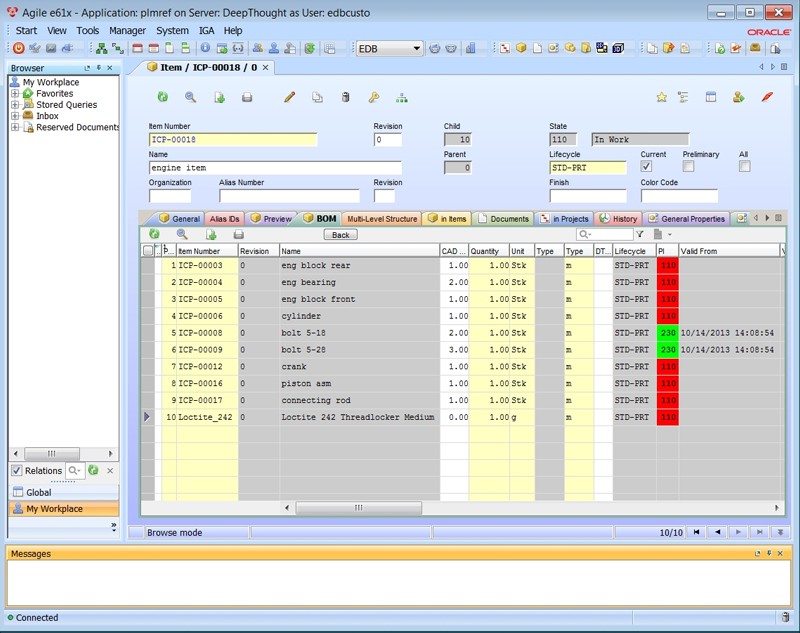The image size is (800, 633).
Task: Click the yellow star favorites icon
Action: [662, 97]
